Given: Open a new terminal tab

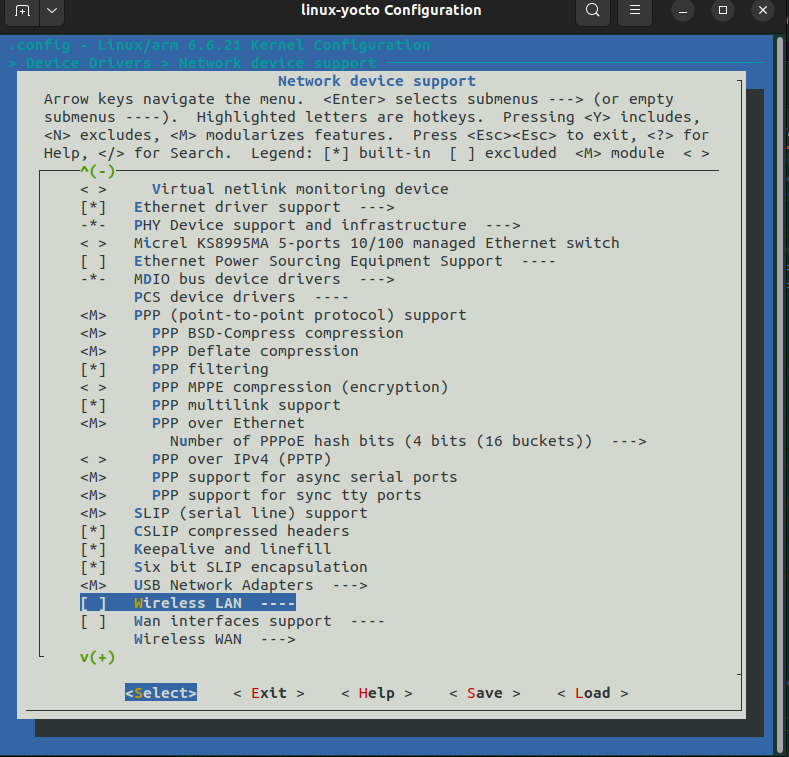Looking at the screenshot, I should 22,11.
